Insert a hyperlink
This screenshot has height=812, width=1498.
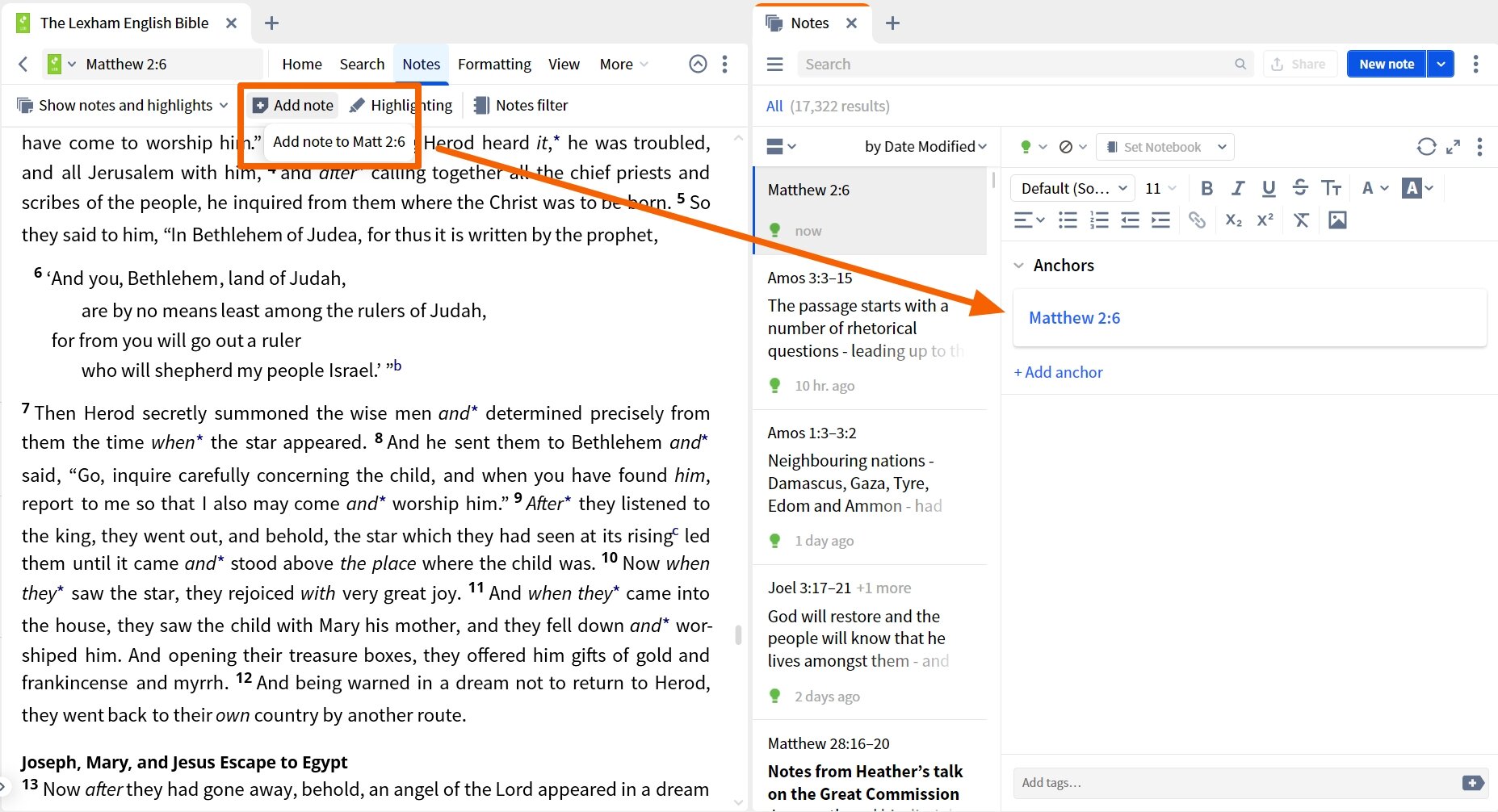pos(1197,220)
